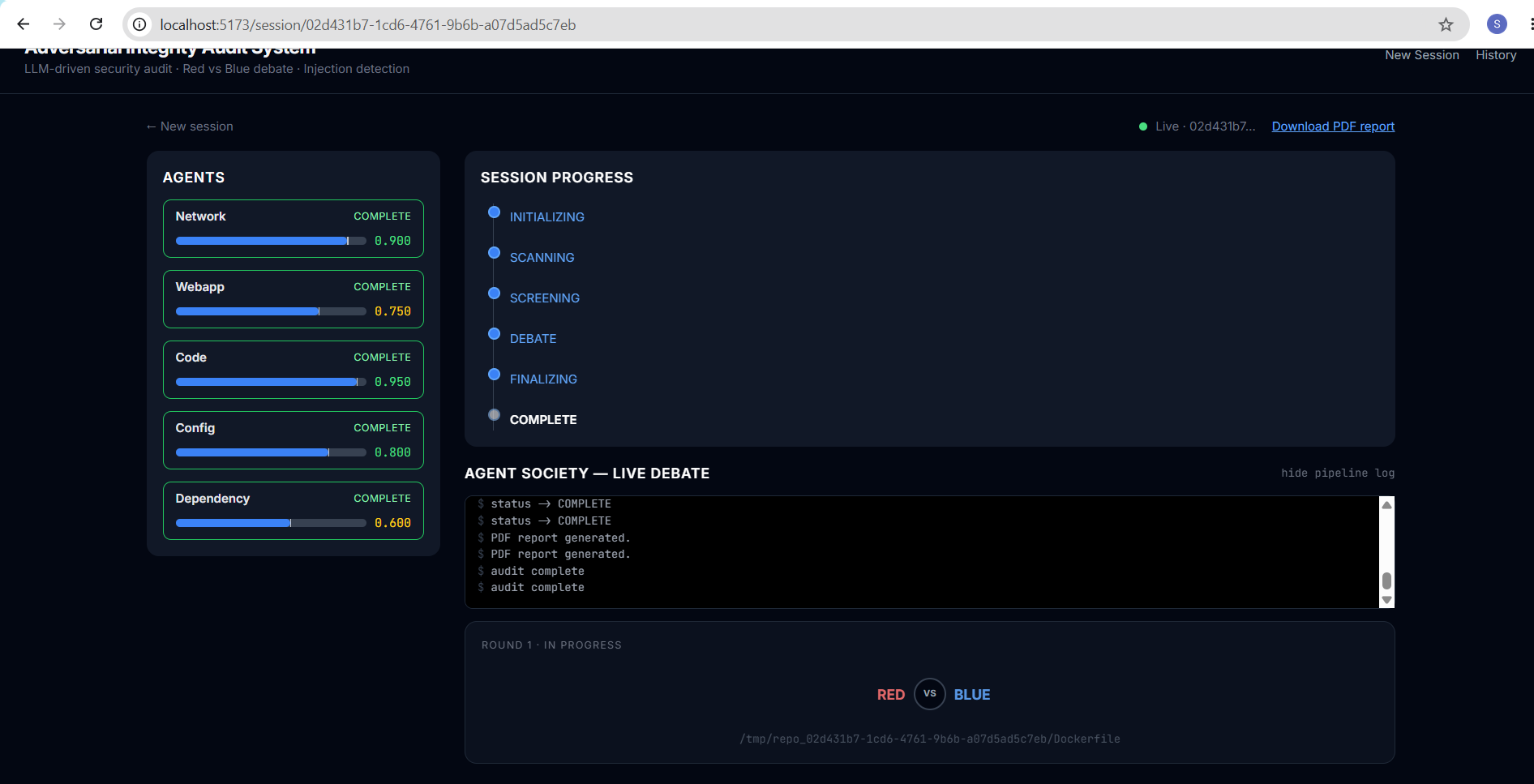Click the SCANNING step label
Viewport: 1534px width, 784px height.
pyautogui.click(x=542, y=258)
